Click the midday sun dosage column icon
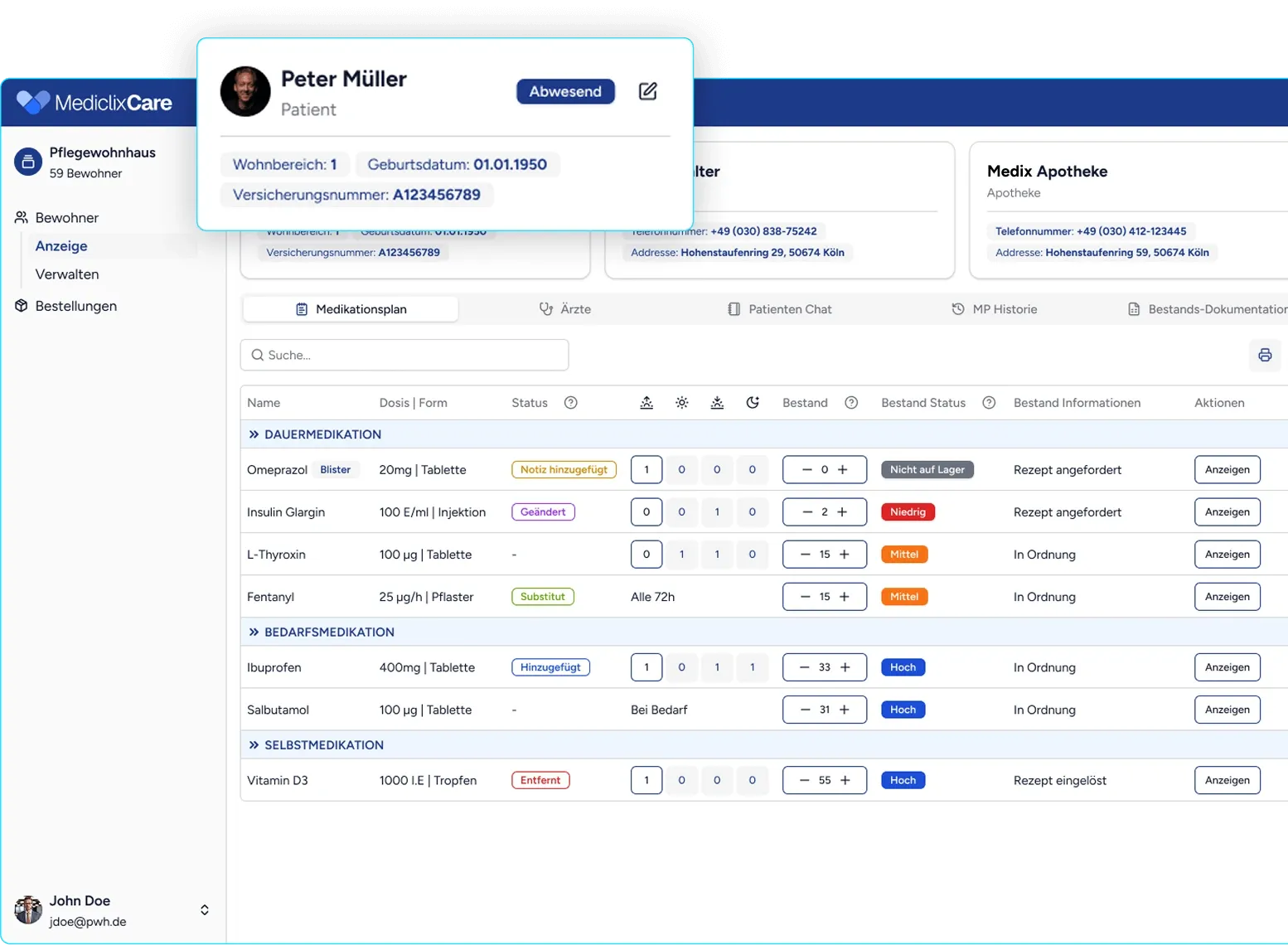1288x945 pixels. coord(681,403)
